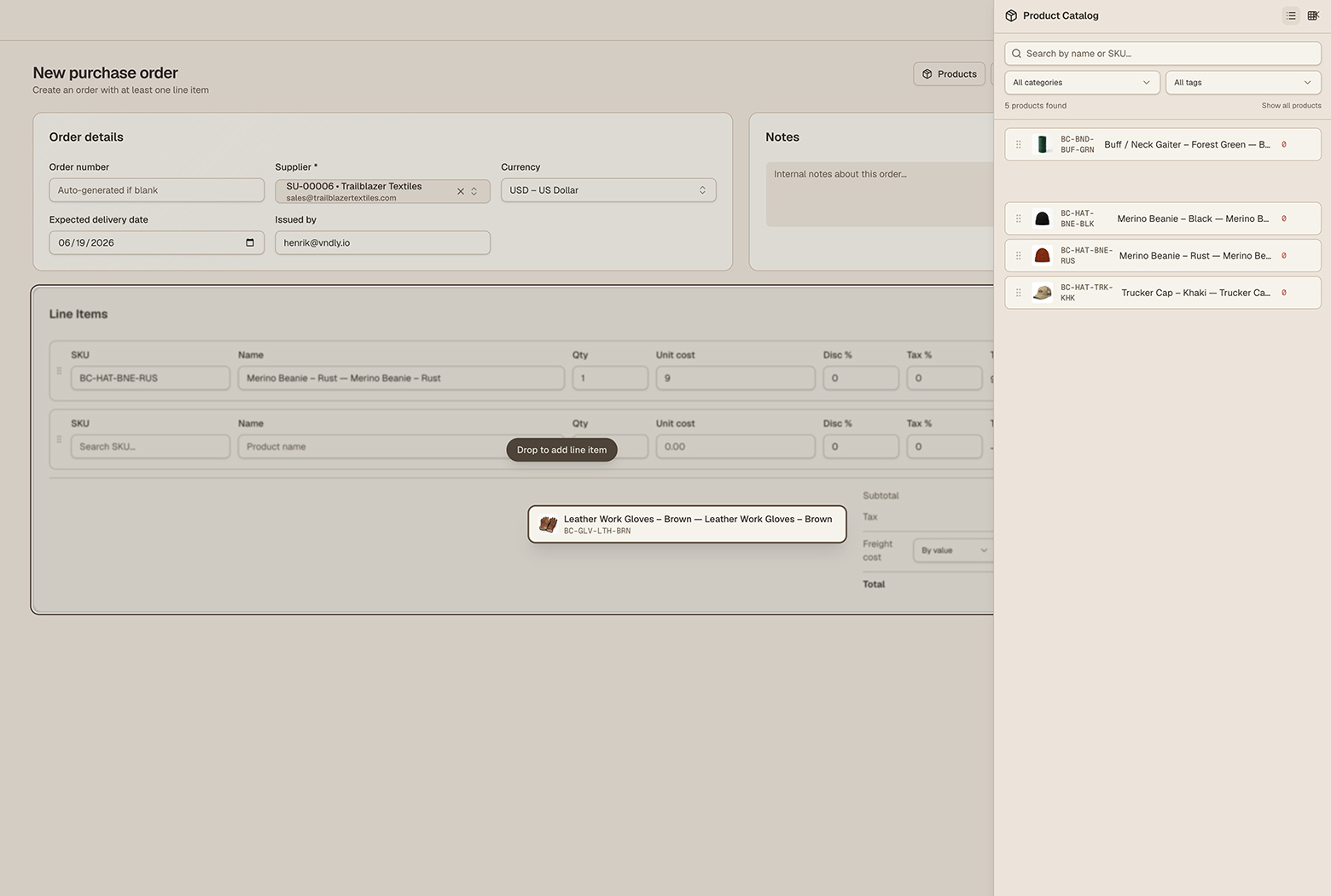Open the calendar picker for expected delivery date

click(x=250, y=242)
